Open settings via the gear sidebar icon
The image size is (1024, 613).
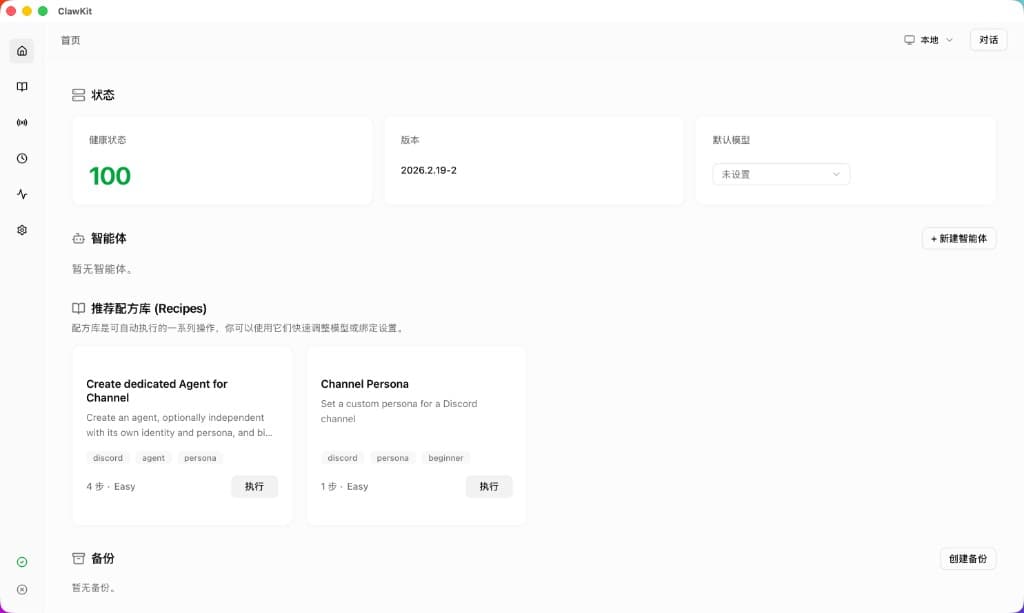point(21,230)
